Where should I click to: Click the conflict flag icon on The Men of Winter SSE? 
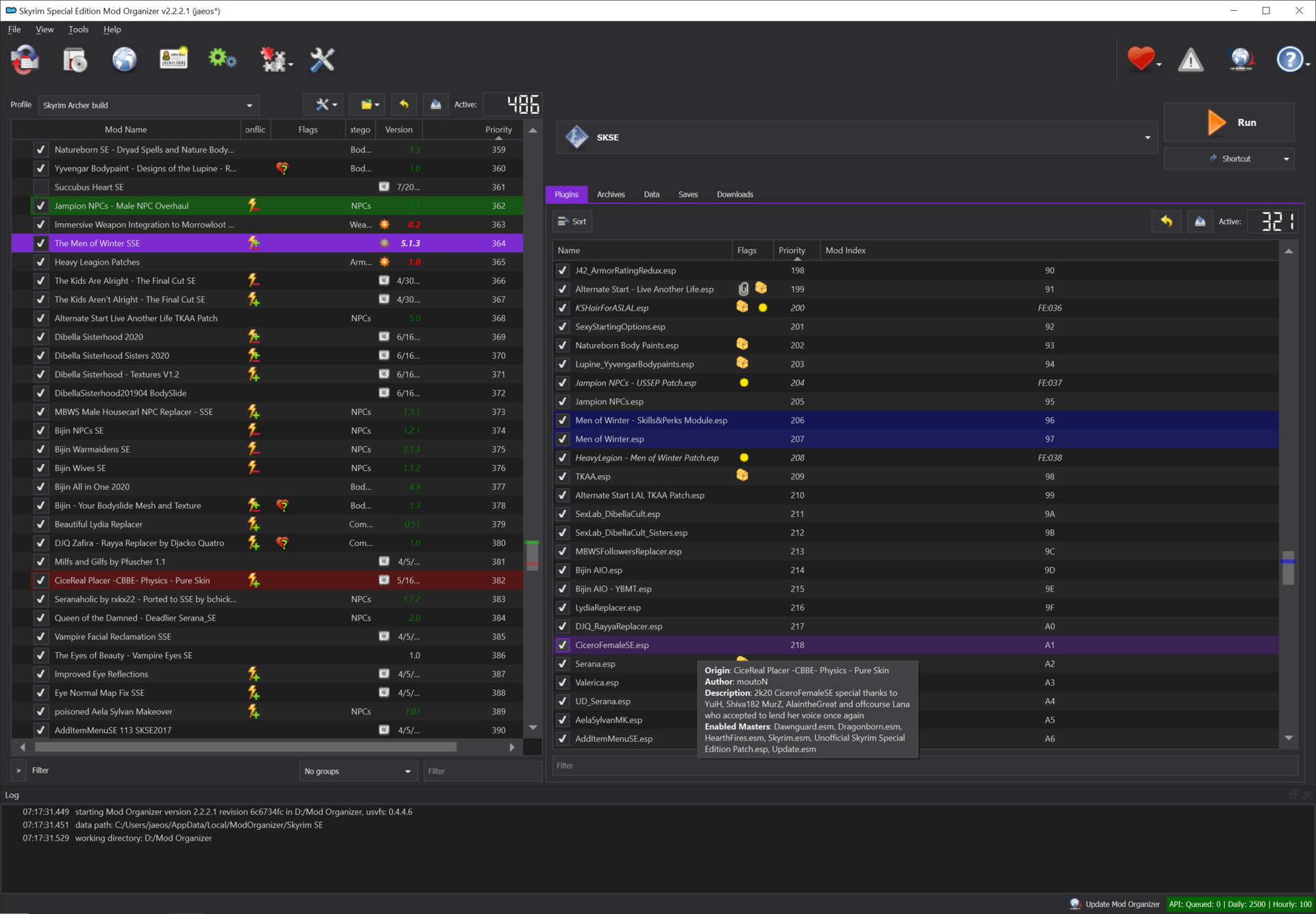253,243
